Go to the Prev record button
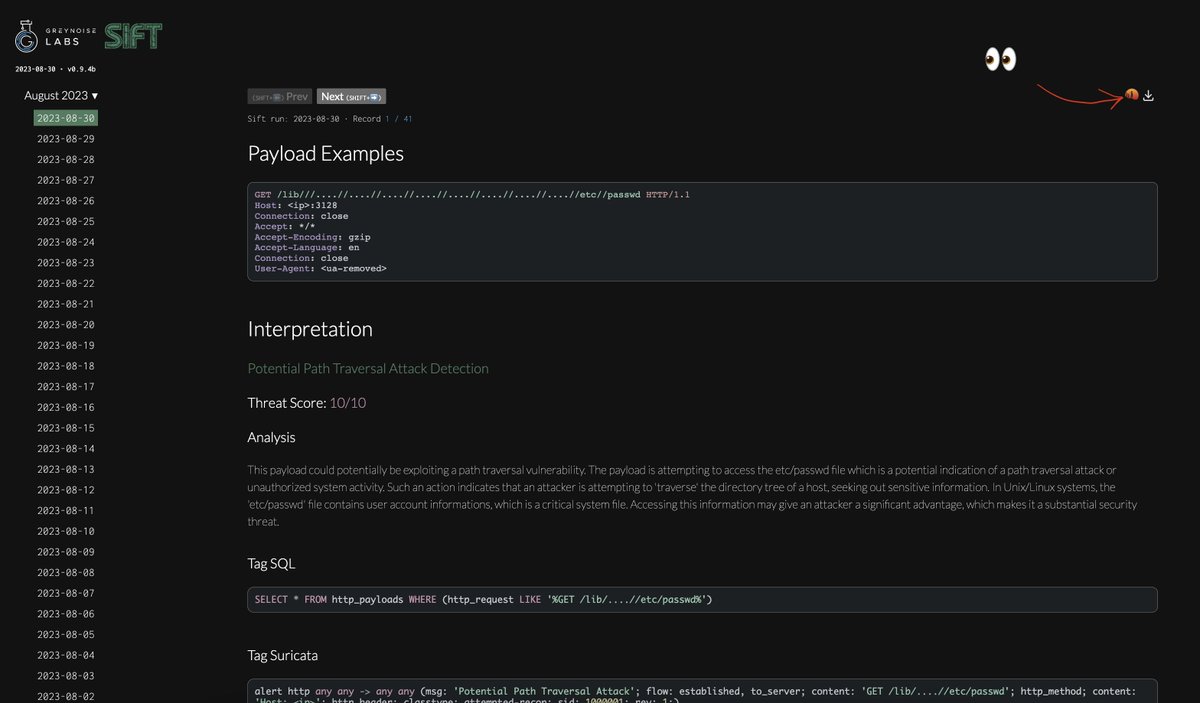Image resolution: width=1200 pixels, height=703 pixels. [280, 97]
